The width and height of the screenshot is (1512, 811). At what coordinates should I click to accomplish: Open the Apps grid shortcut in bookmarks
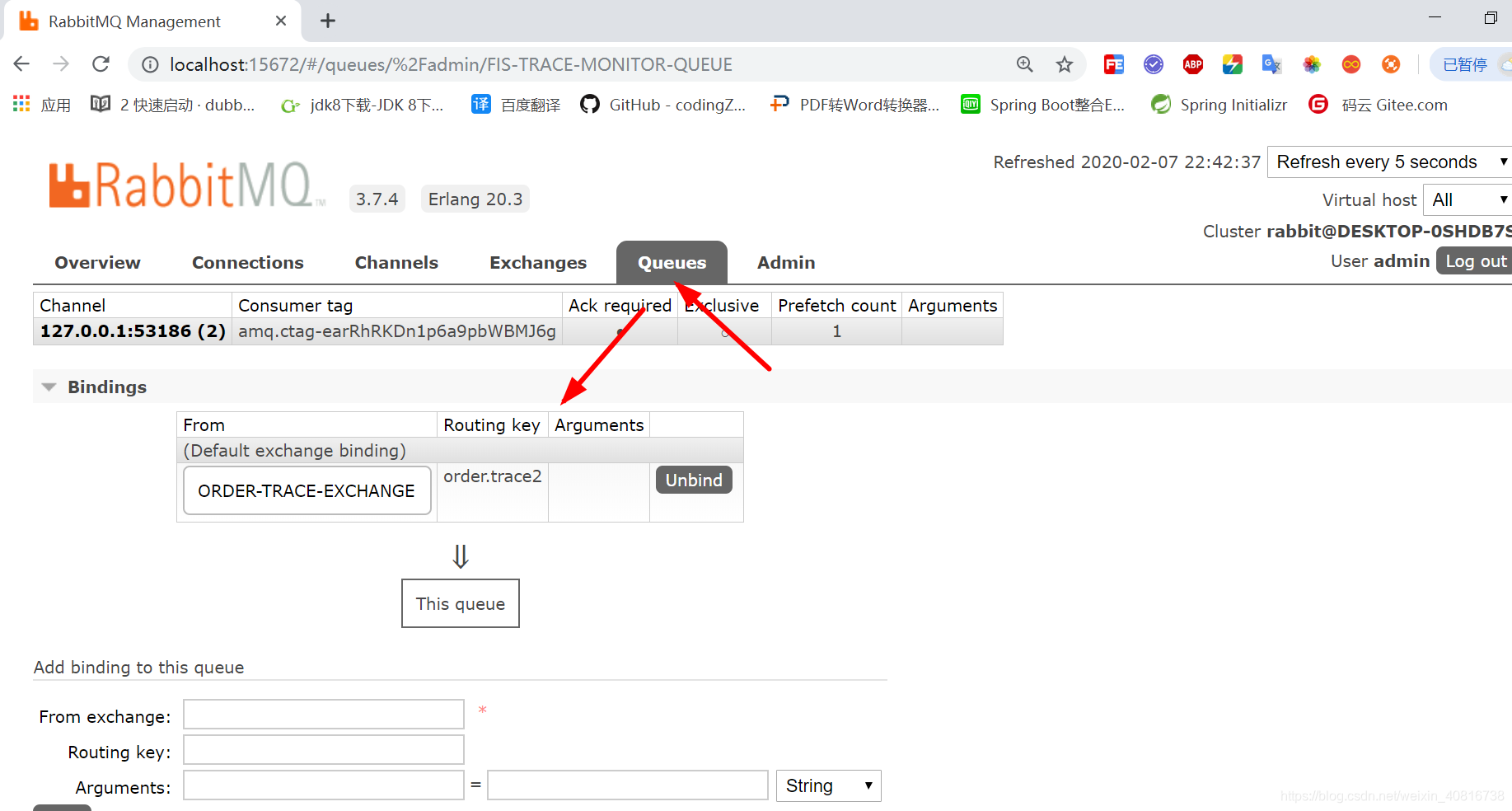[42, 105]
